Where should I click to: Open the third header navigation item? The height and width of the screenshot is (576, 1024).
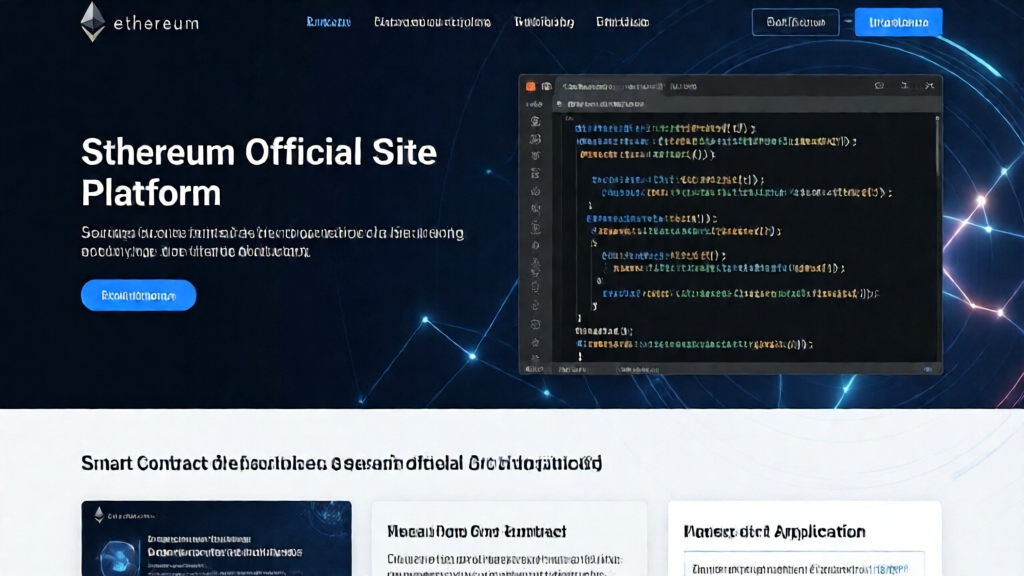click(544, 22)
